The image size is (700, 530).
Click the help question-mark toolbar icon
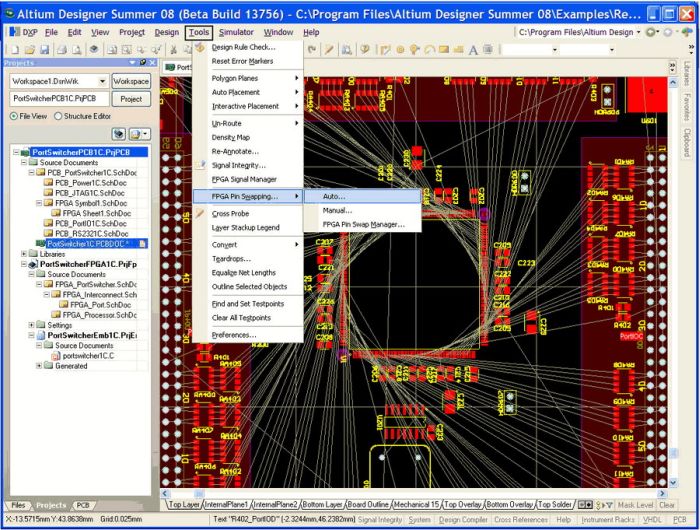[365, 50]
